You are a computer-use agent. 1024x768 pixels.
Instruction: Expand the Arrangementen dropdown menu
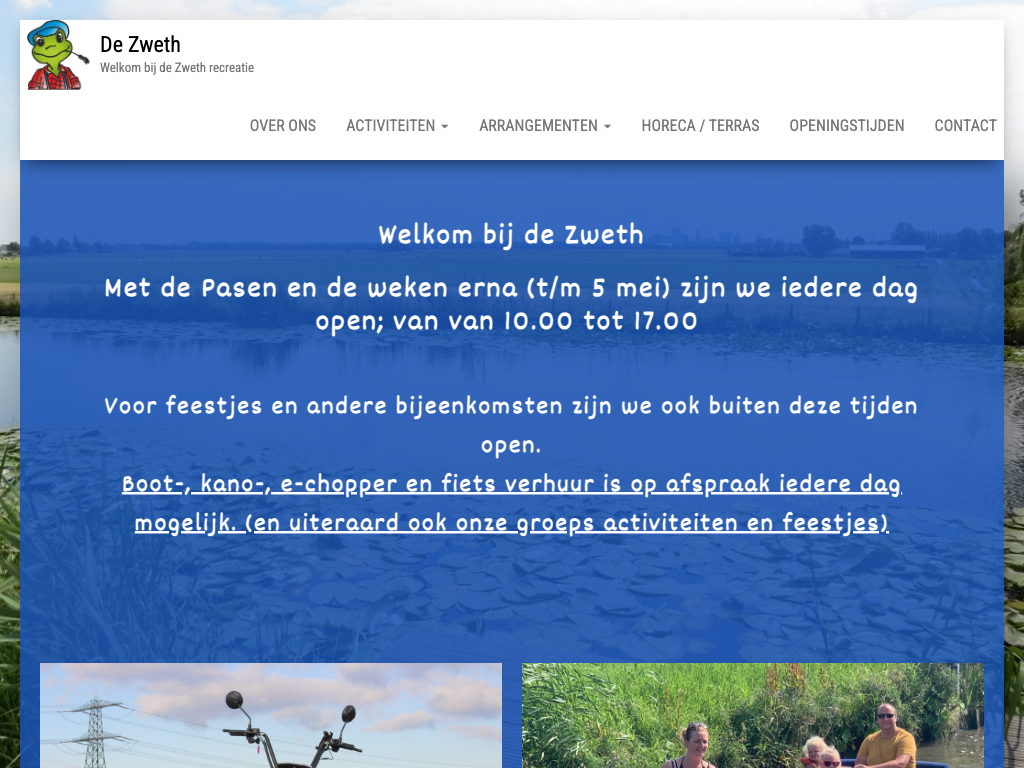545,125
